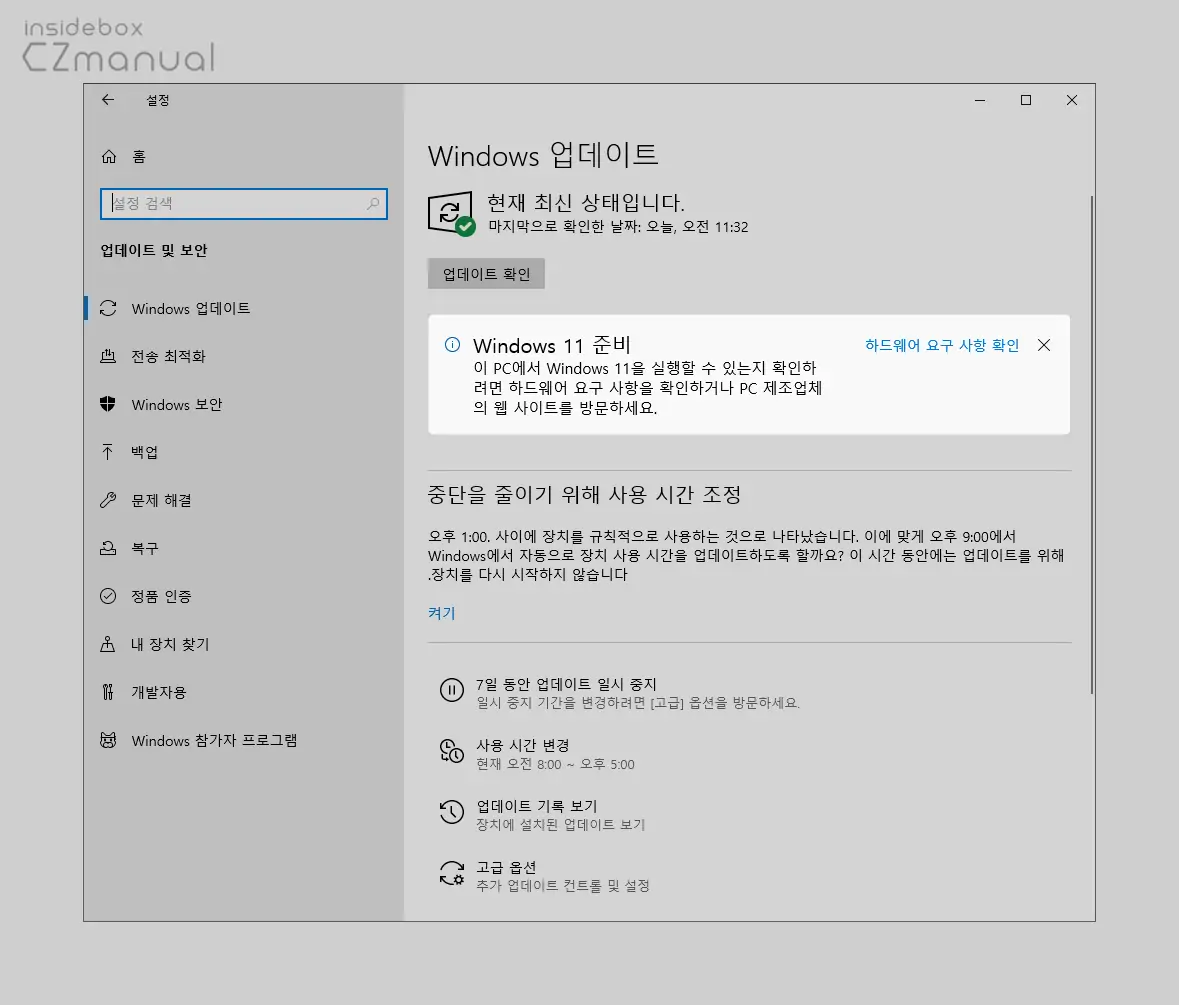Image resolution: width=1179 pixels, height=1005 pixels.
Task: Click the clock icon for 사용 시간 변경
Action: point(452,751)
